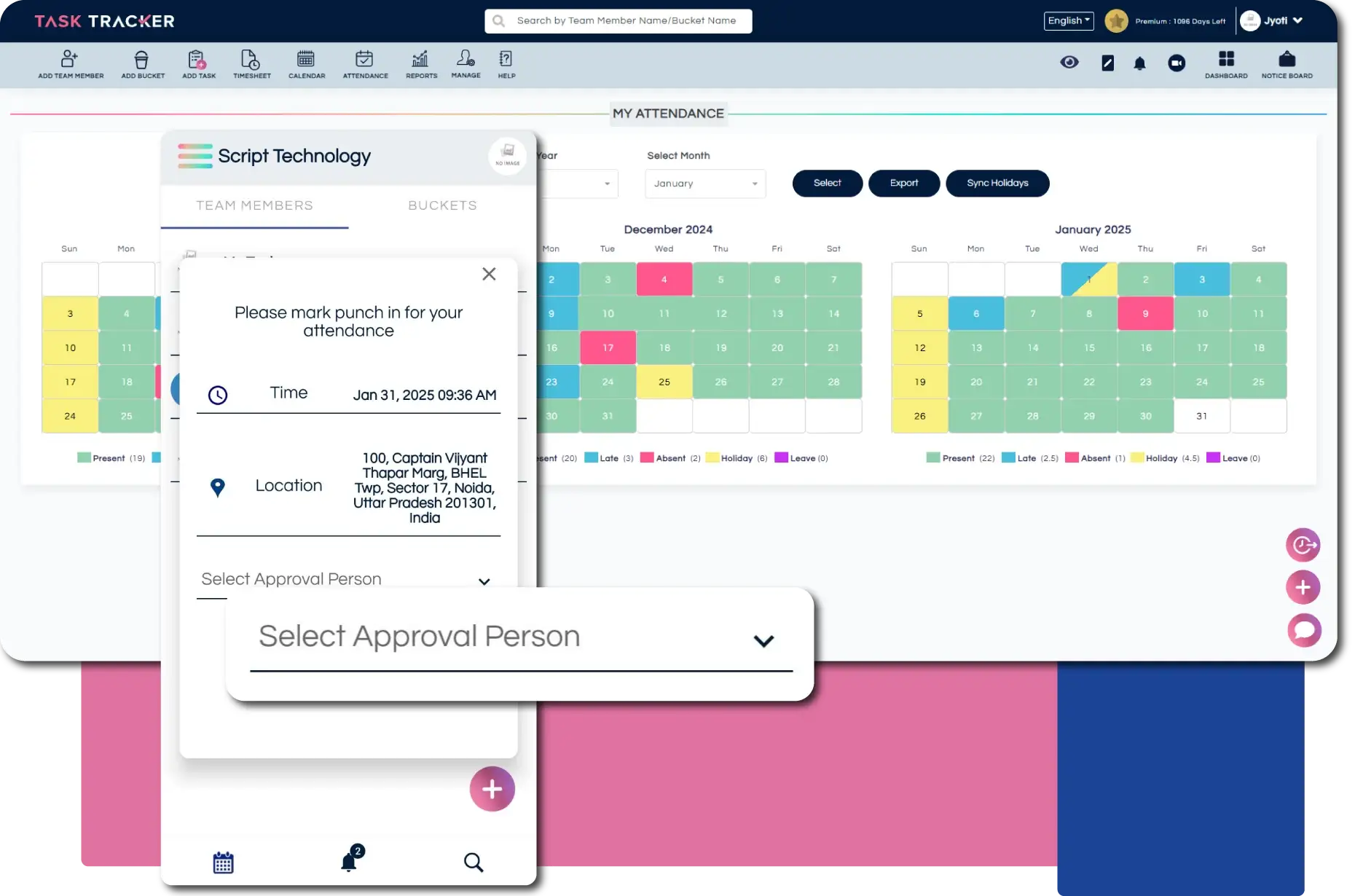1355x896 pixels.
Task: Click the "December 2024" calendar heading
Action: coord(668,229)
